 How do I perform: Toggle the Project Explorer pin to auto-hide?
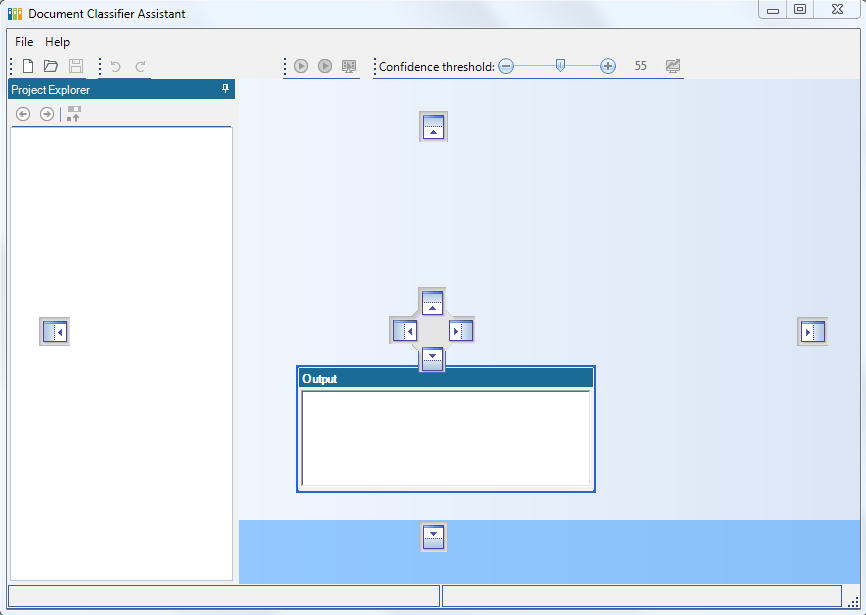[x=225, y=89]
